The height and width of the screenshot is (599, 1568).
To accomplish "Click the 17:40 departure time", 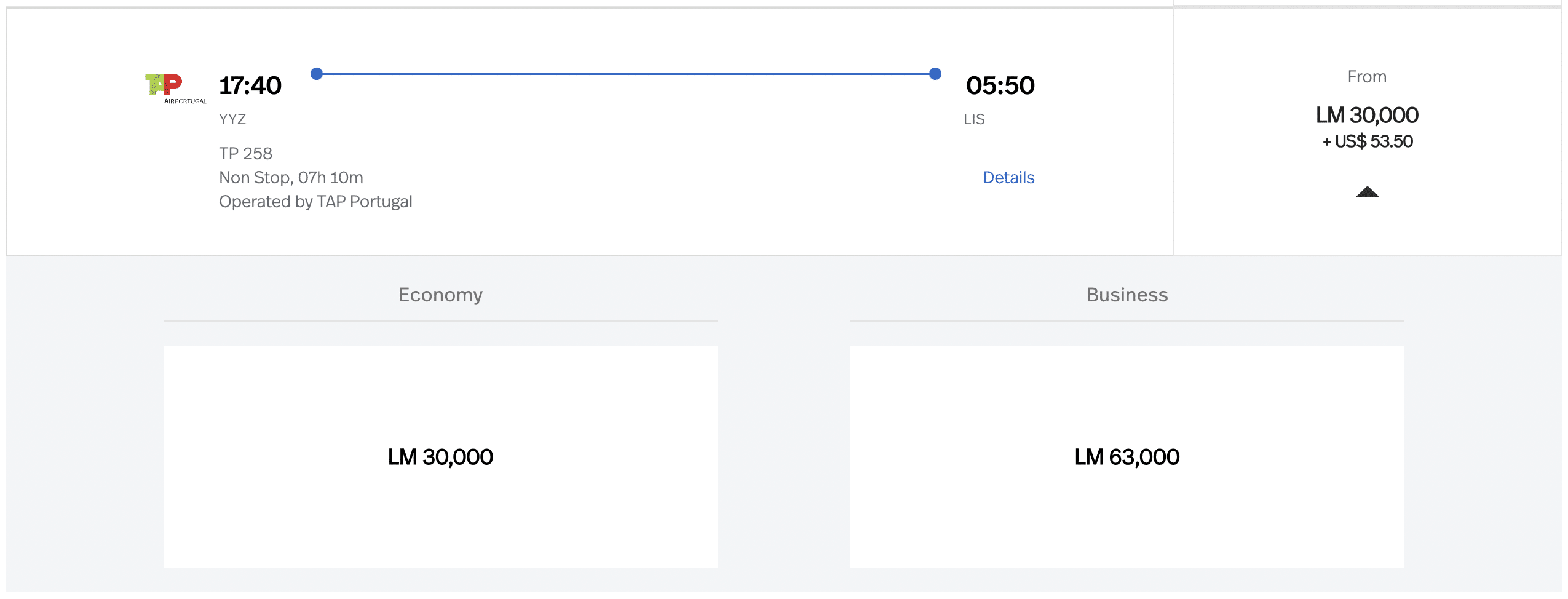I will [x=250, y=86].
